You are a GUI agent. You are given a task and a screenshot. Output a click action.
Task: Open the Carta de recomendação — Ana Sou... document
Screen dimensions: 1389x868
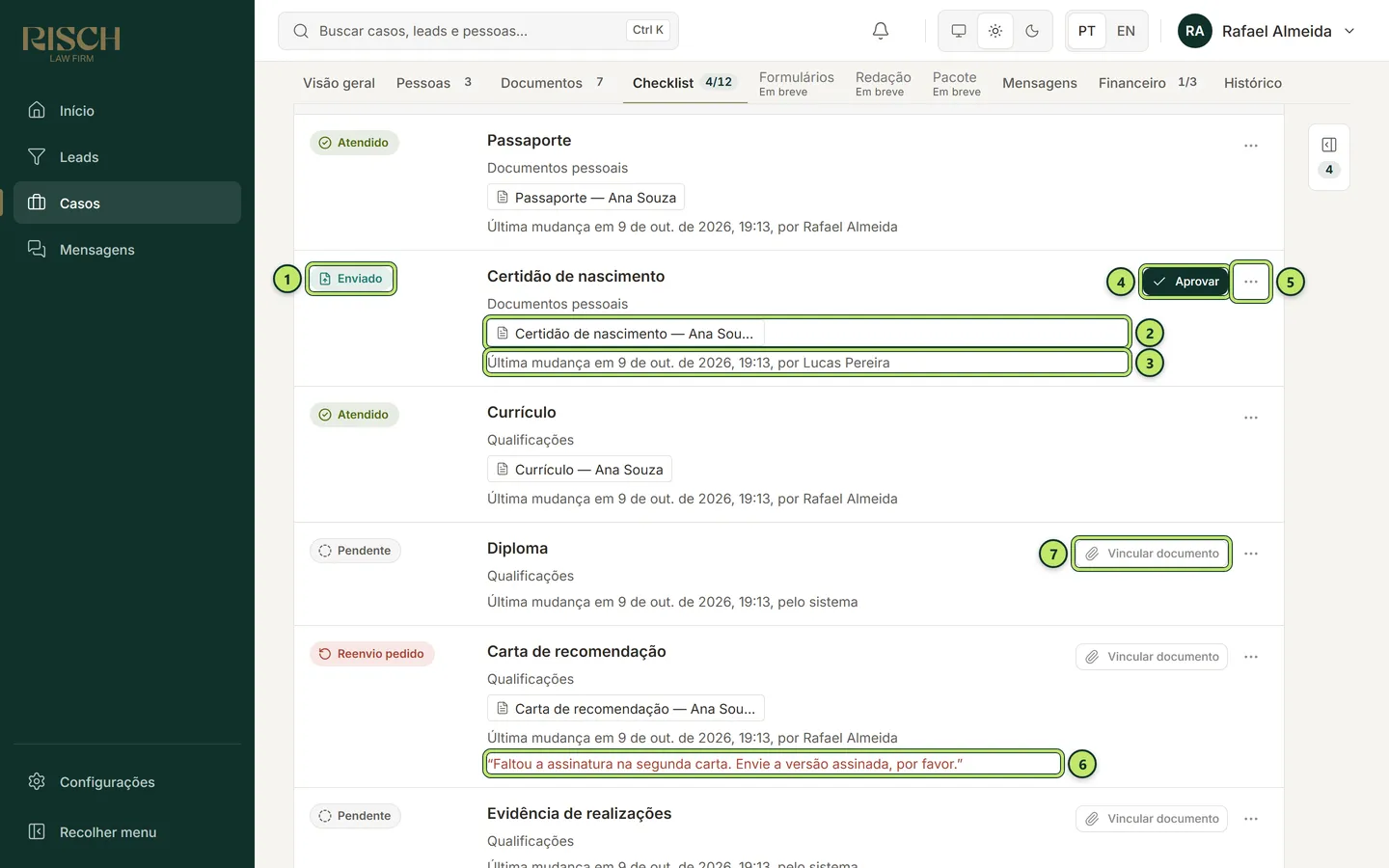[625, 709]
